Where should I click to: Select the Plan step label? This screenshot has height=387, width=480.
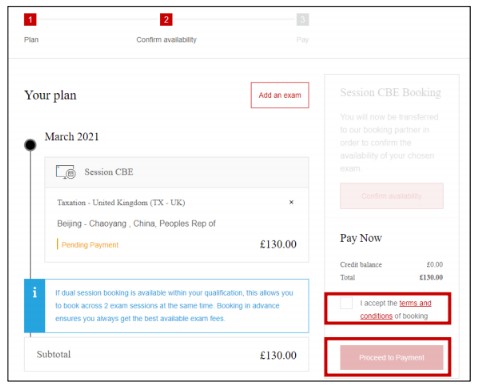click(31, 40)
